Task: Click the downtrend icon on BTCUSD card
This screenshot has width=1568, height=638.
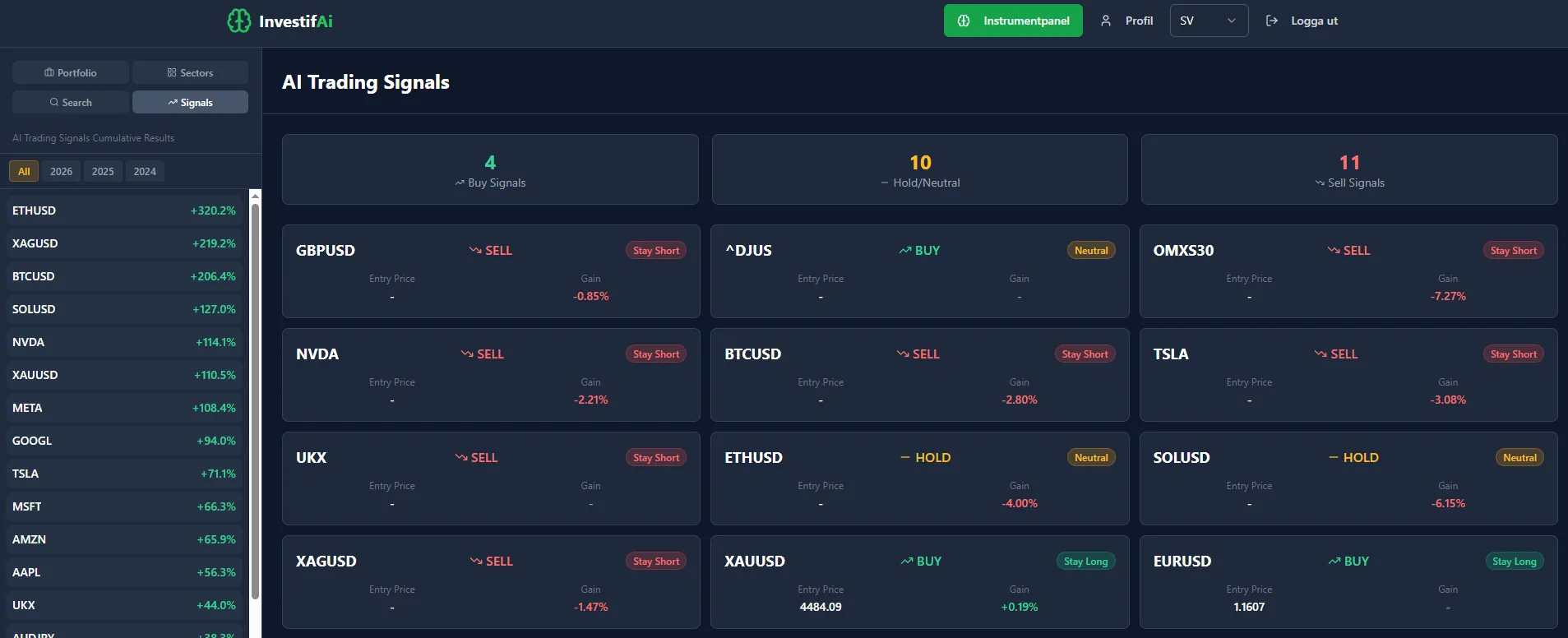Action: pyautogui.click(x=903, y=354)
